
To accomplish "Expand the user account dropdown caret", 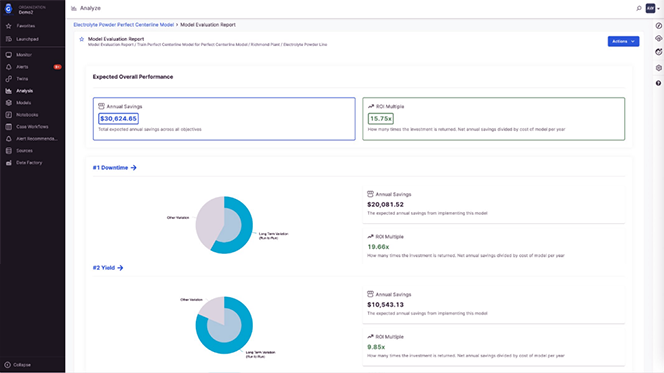I will point(658,8).
